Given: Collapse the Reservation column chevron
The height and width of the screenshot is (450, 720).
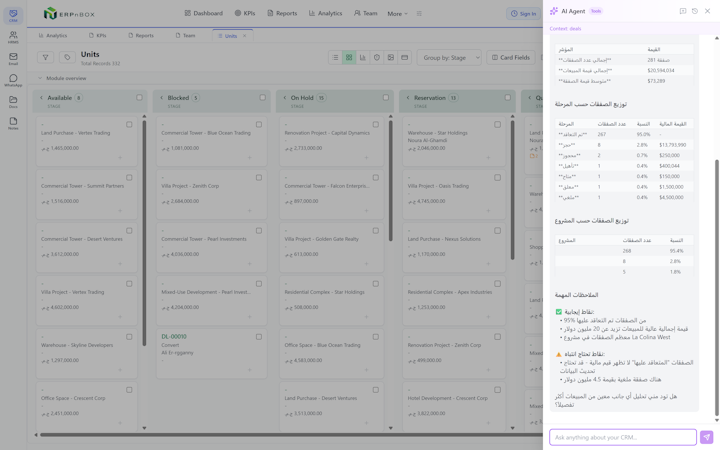Looking at the screenshot, I should coord(408,98).
